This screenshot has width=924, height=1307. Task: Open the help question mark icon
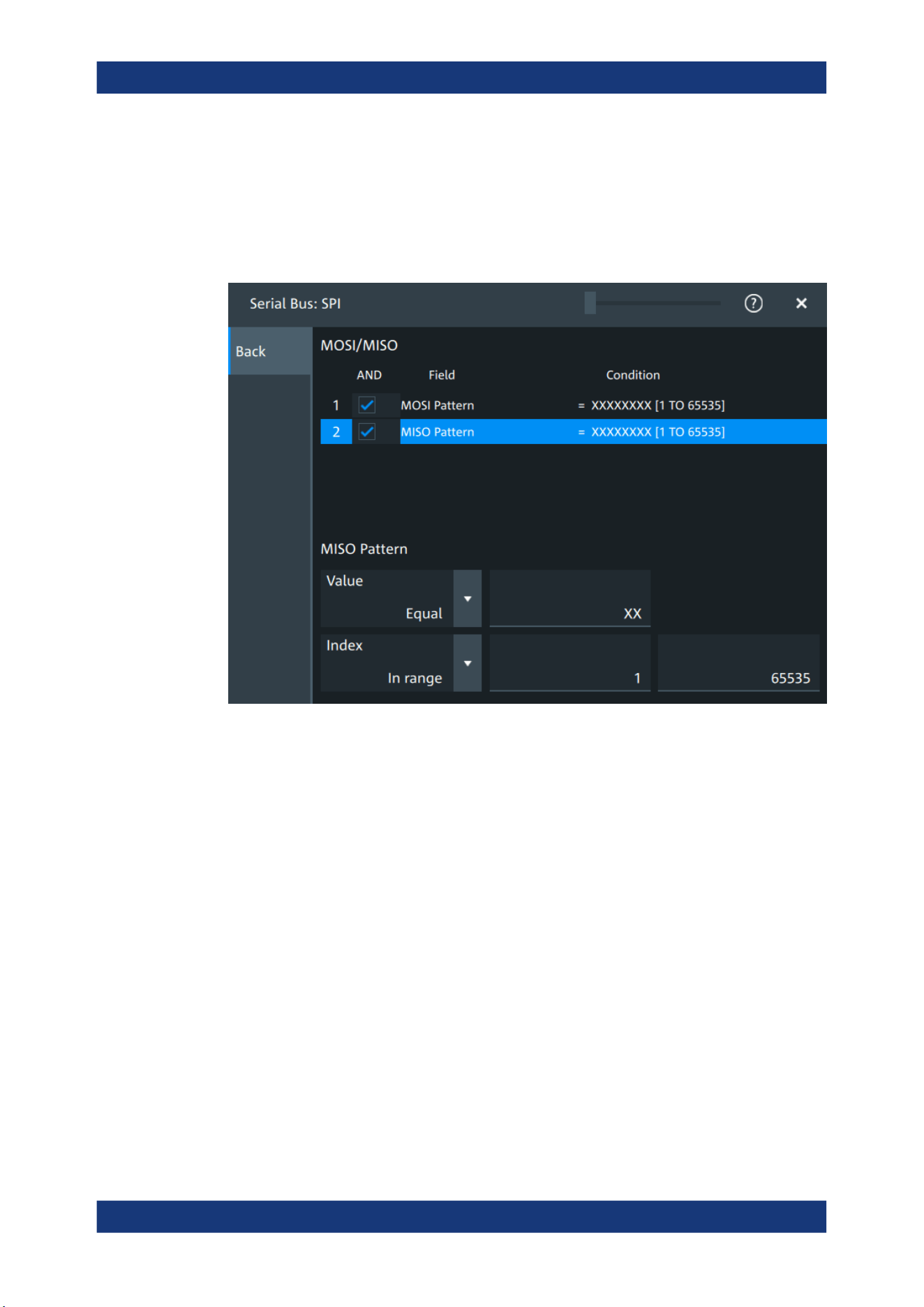coord(753,303)
